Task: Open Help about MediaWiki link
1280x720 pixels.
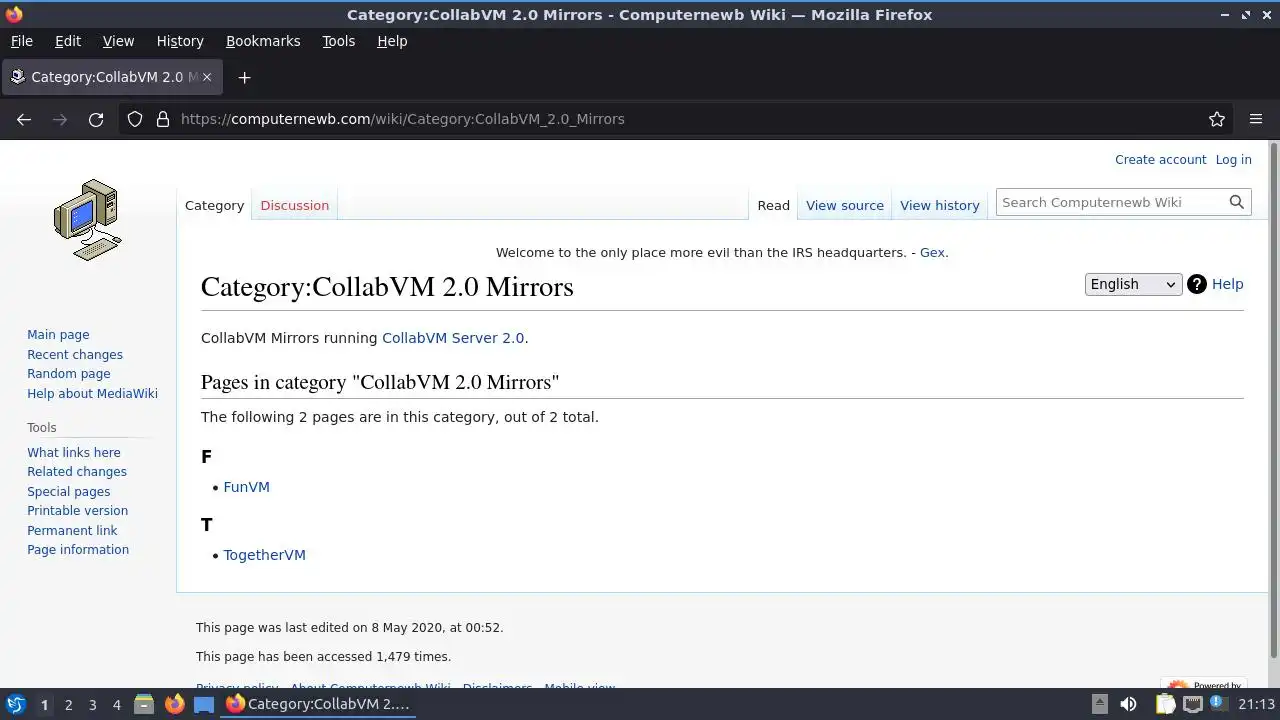Action: pyautogui.click(x=92, y=394)
